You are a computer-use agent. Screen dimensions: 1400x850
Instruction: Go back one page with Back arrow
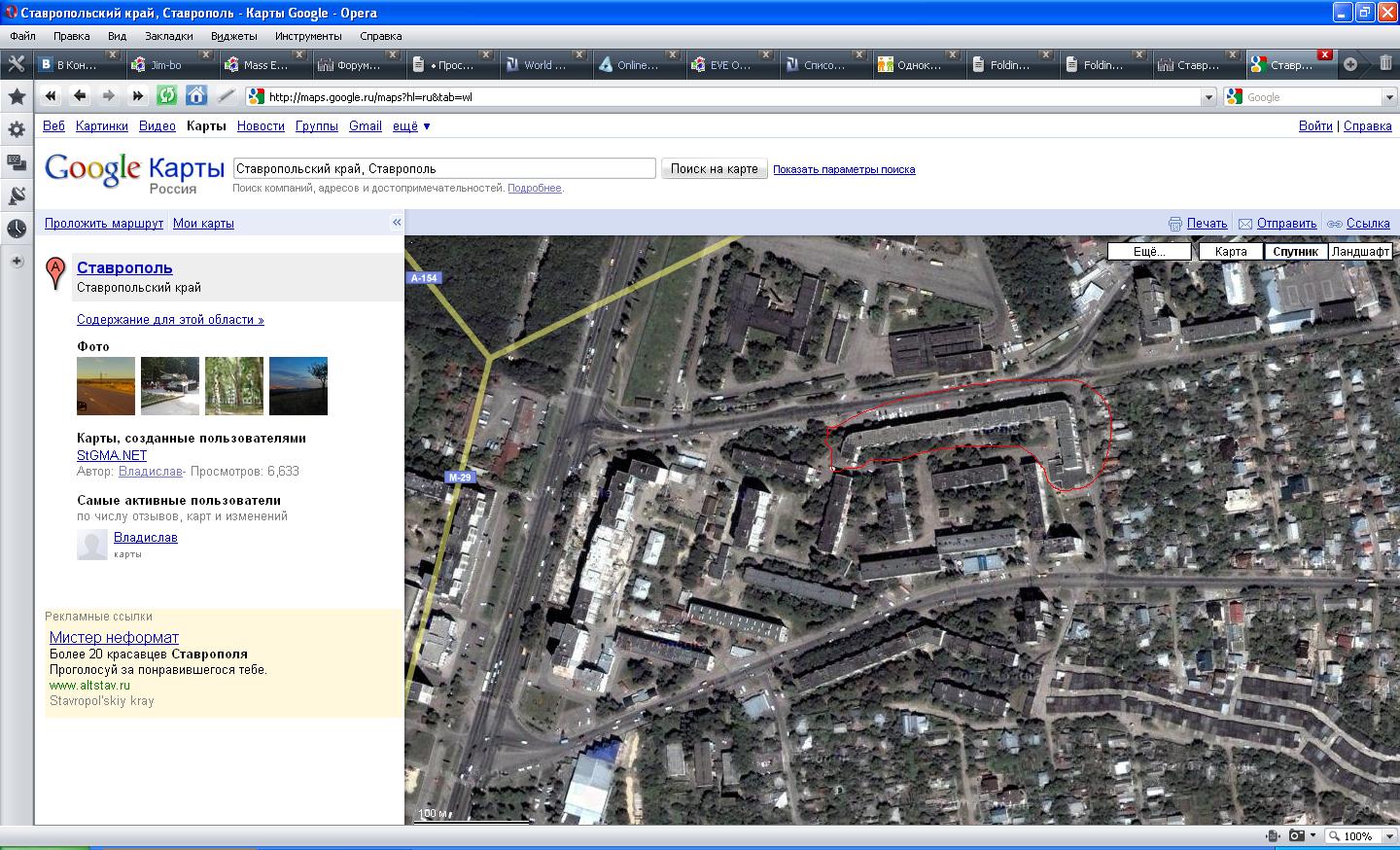click(80, 95)
